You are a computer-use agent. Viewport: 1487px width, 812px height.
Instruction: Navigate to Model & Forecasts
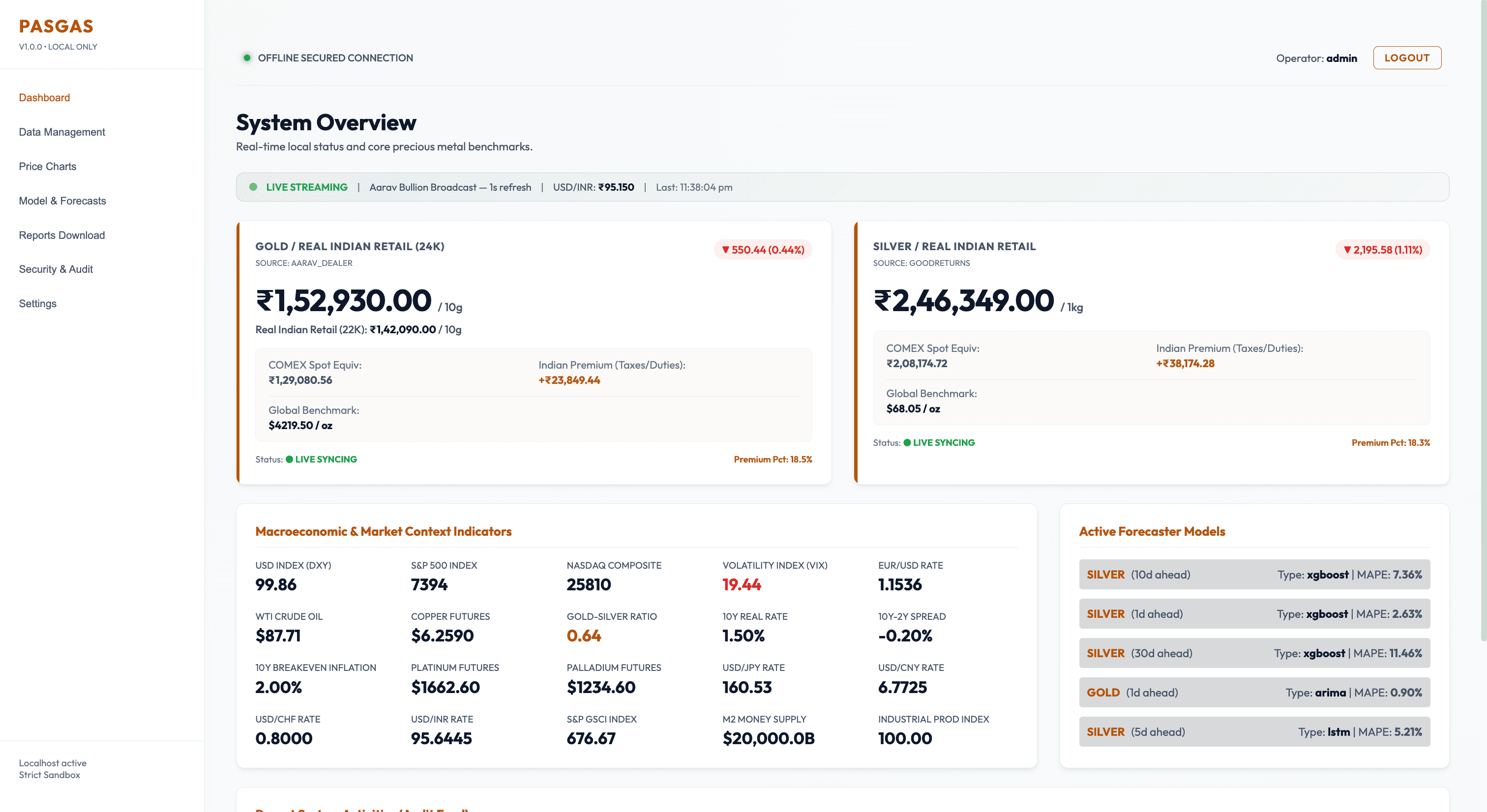(62, 201)
